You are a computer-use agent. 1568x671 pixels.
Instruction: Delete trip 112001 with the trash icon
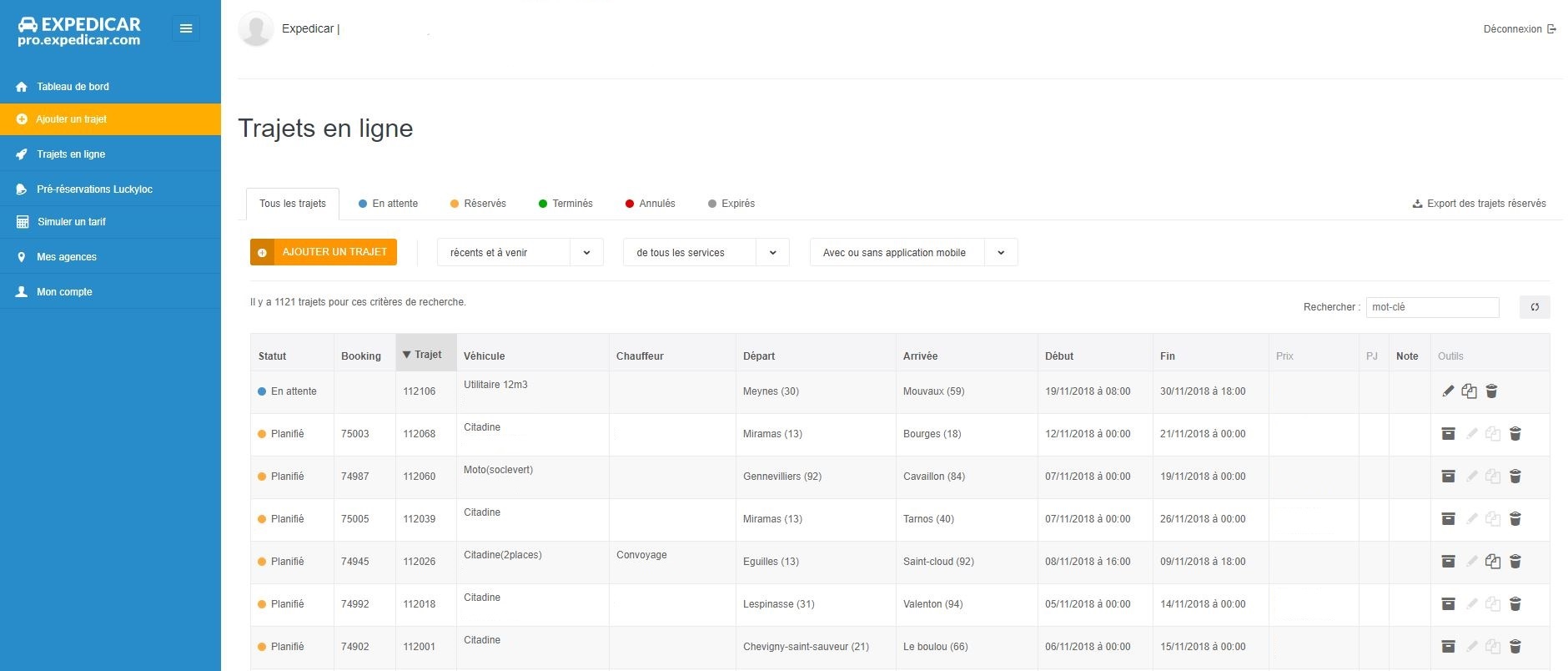coord(1515,647)
